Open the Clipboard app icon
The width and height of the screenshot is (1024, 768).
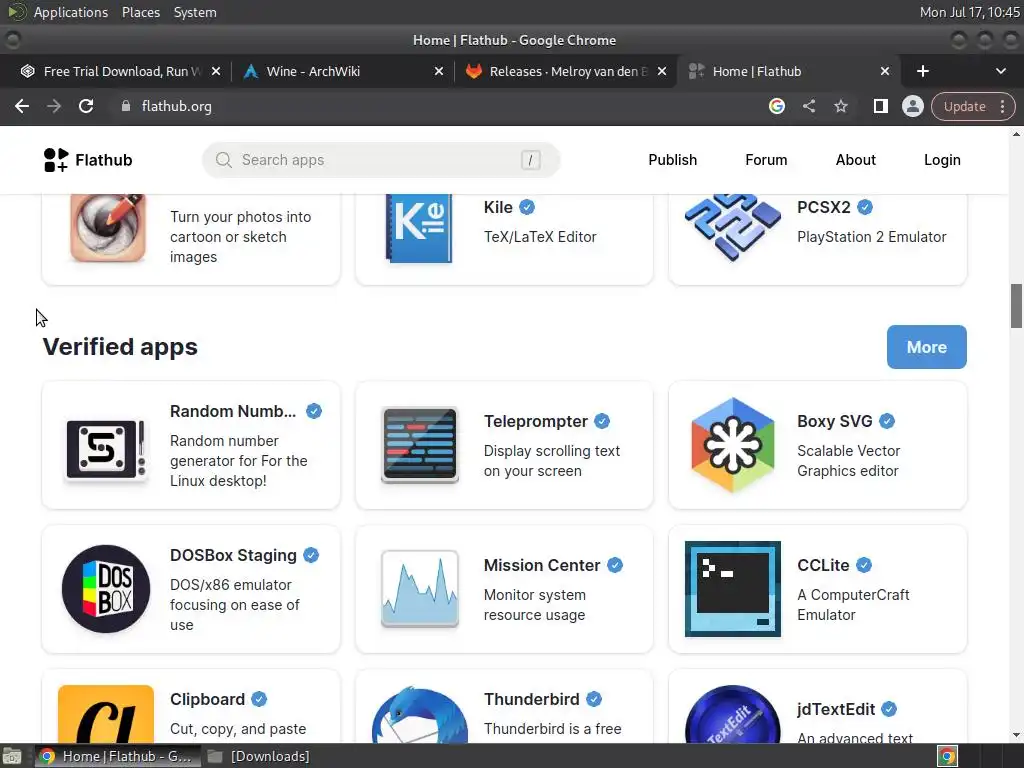point(106,714)
